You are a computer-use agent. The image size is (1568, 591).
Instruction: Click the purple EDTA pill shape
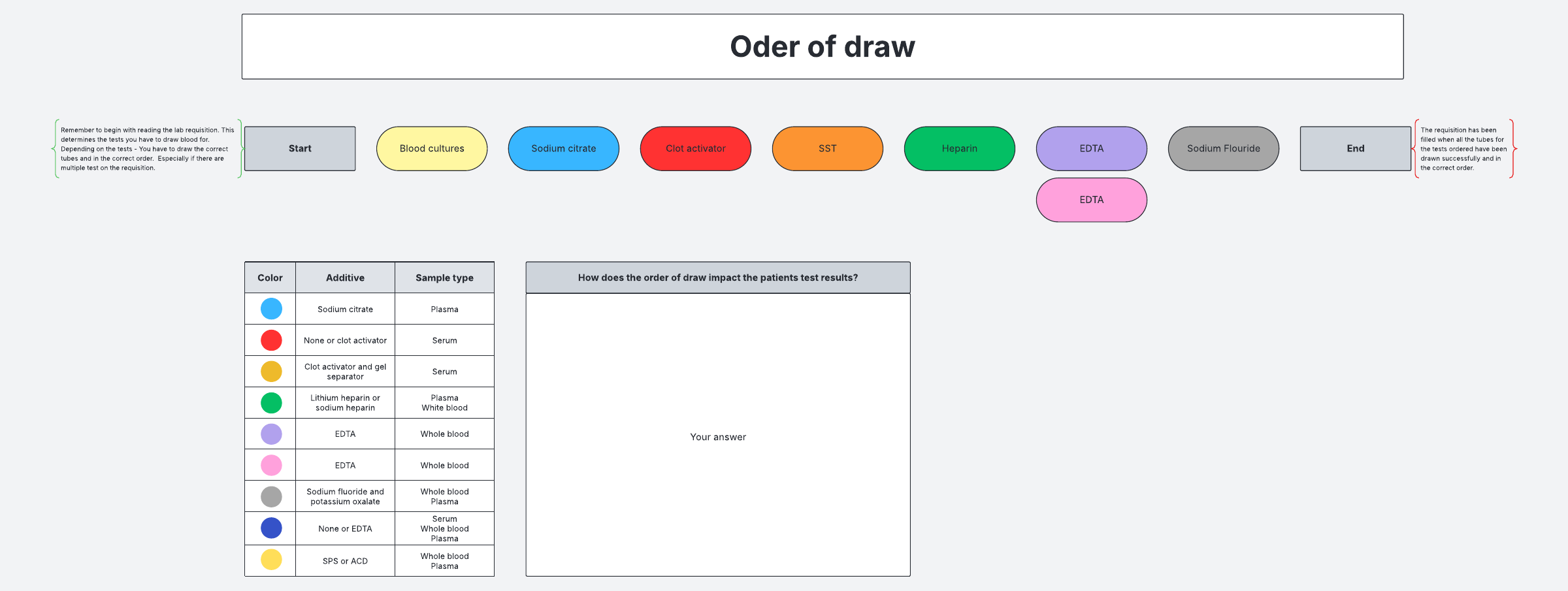click(x=1091, y=149)
